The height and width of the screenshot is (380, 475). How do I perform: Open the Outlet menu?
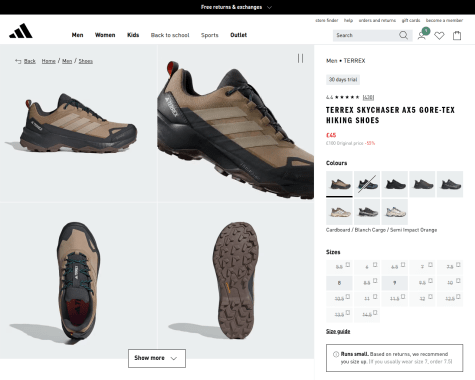coord(239,35)
